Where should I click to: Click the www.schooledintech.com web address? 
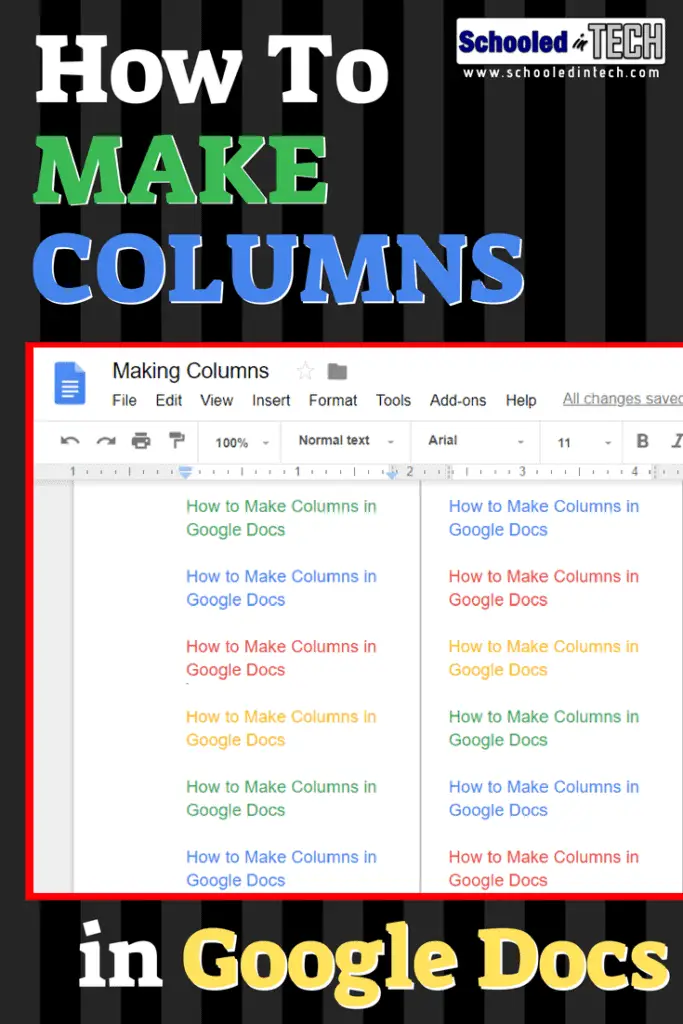(561, 72)
